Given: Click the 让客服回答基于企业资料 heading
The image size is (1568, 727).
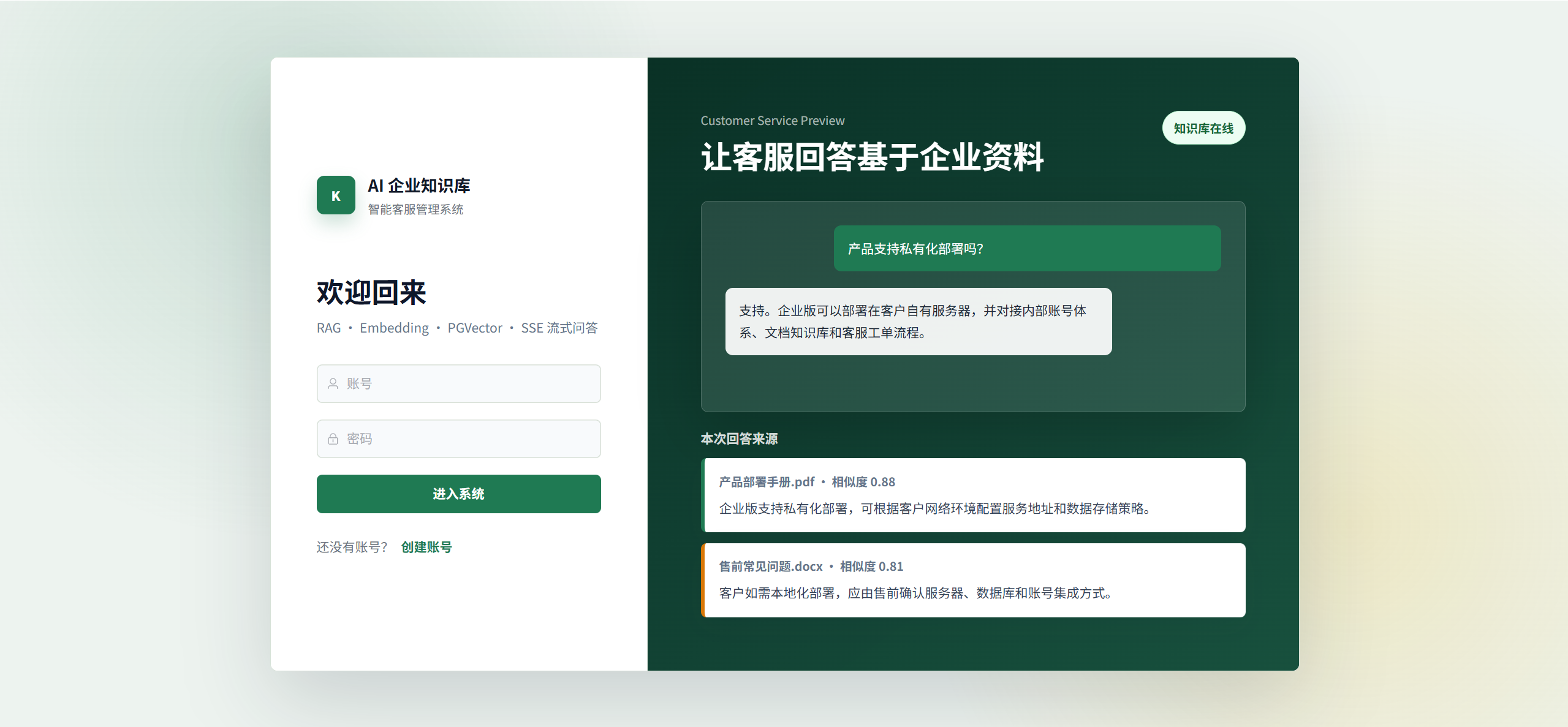Looking at the screenshot, I should pyautogui.click(x=873, y=157).
